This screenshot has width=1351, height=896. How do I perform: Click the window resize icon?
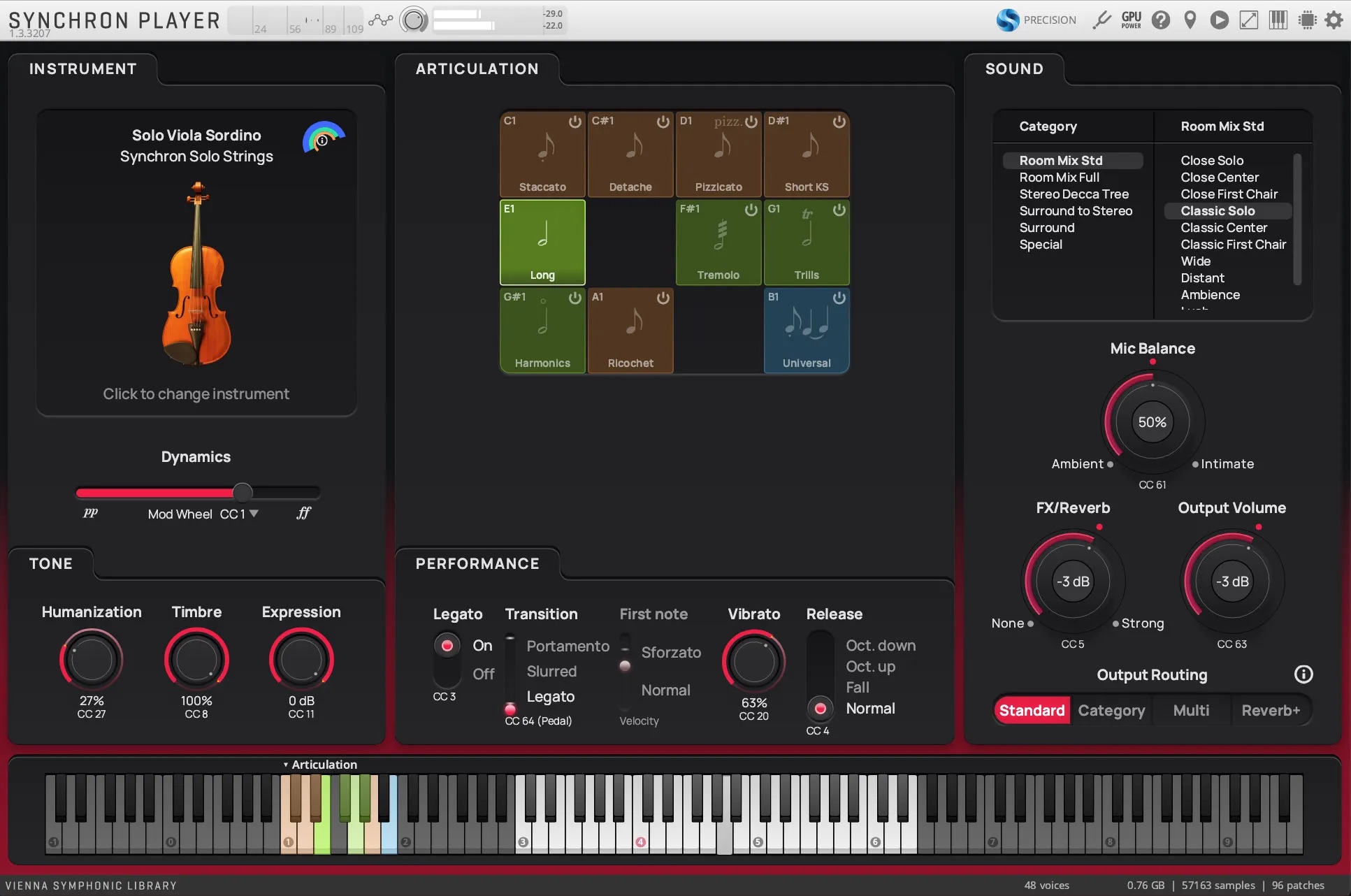(1249, 20)
